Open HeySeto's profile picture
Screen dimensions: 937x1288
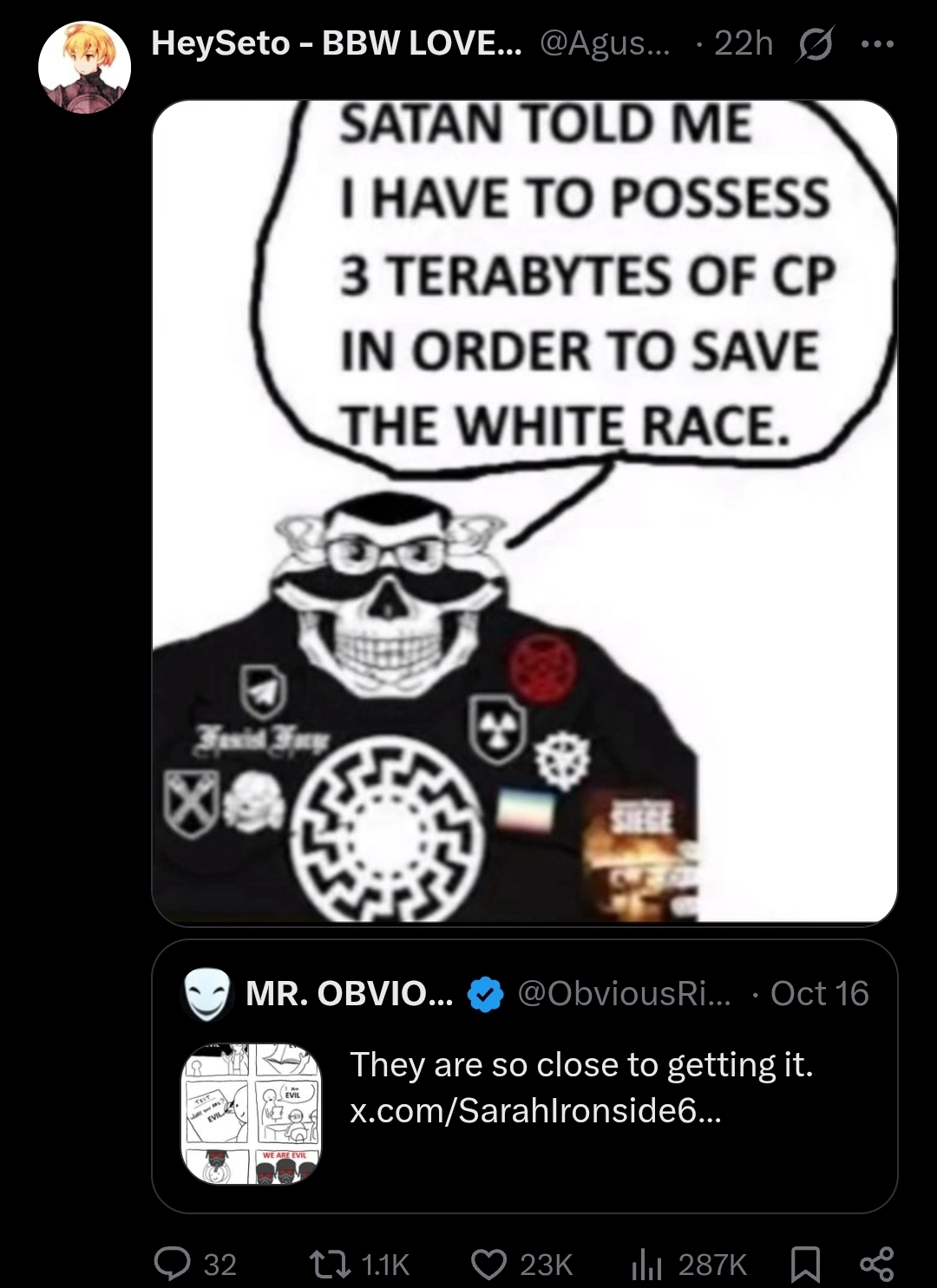tap(84, 67)
